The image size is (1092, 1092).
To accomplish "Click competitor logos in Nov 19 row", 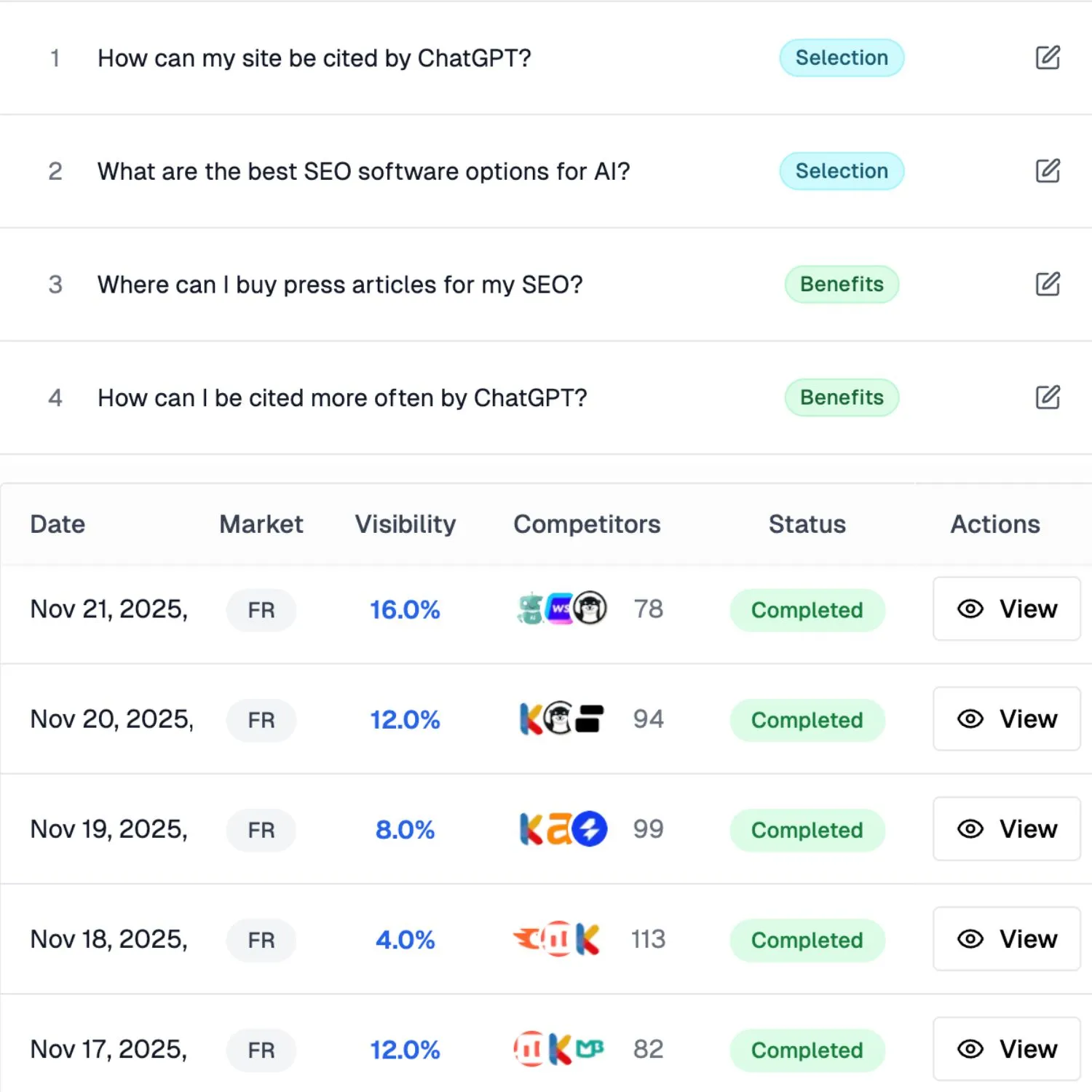I will pos(563,828).
